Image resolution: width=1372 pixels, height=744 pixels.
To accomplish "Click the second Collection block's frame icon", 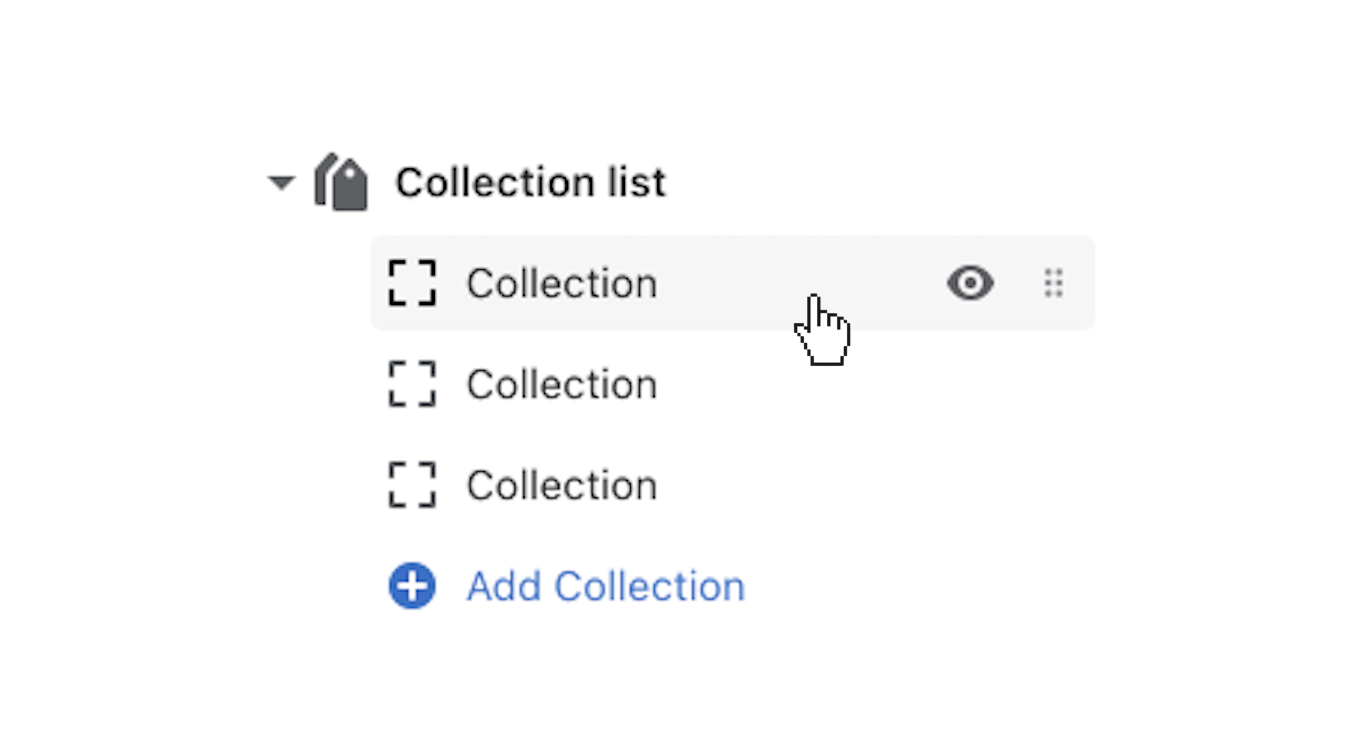I will coord(412,385).
